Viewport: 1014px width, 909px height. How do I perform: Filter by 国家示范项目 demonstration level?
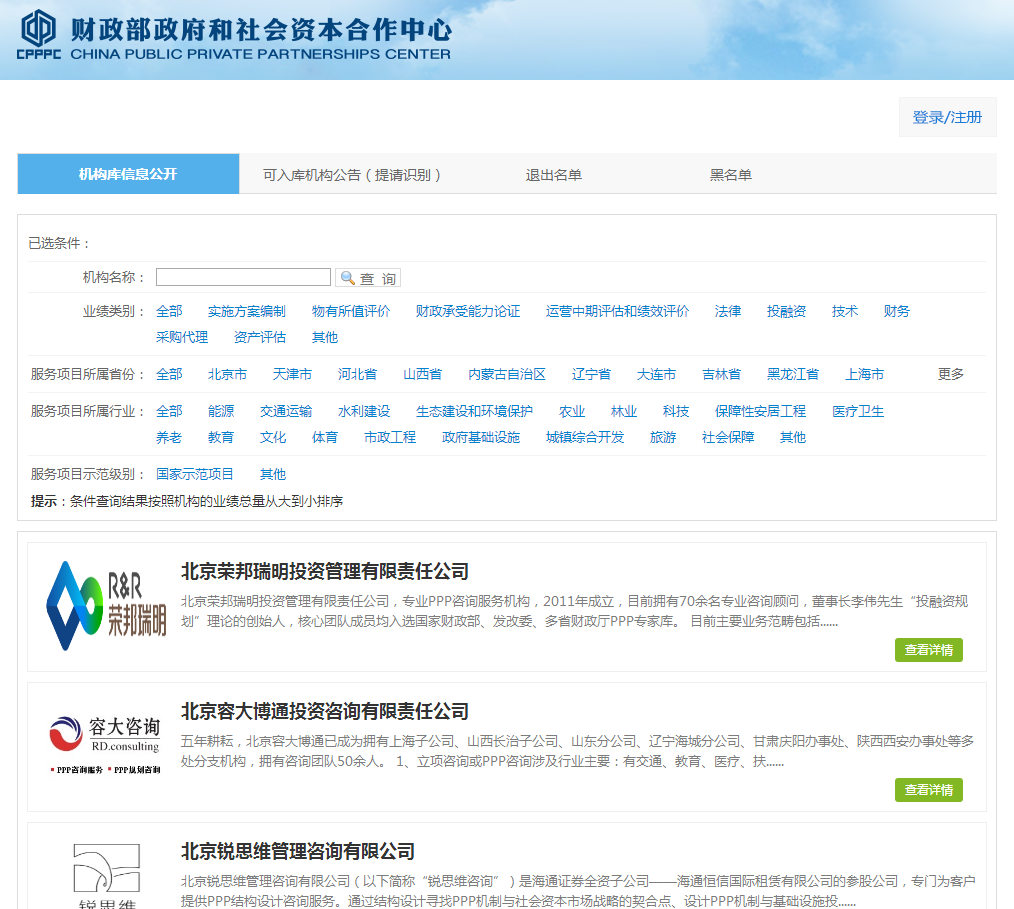click(195, 474)
